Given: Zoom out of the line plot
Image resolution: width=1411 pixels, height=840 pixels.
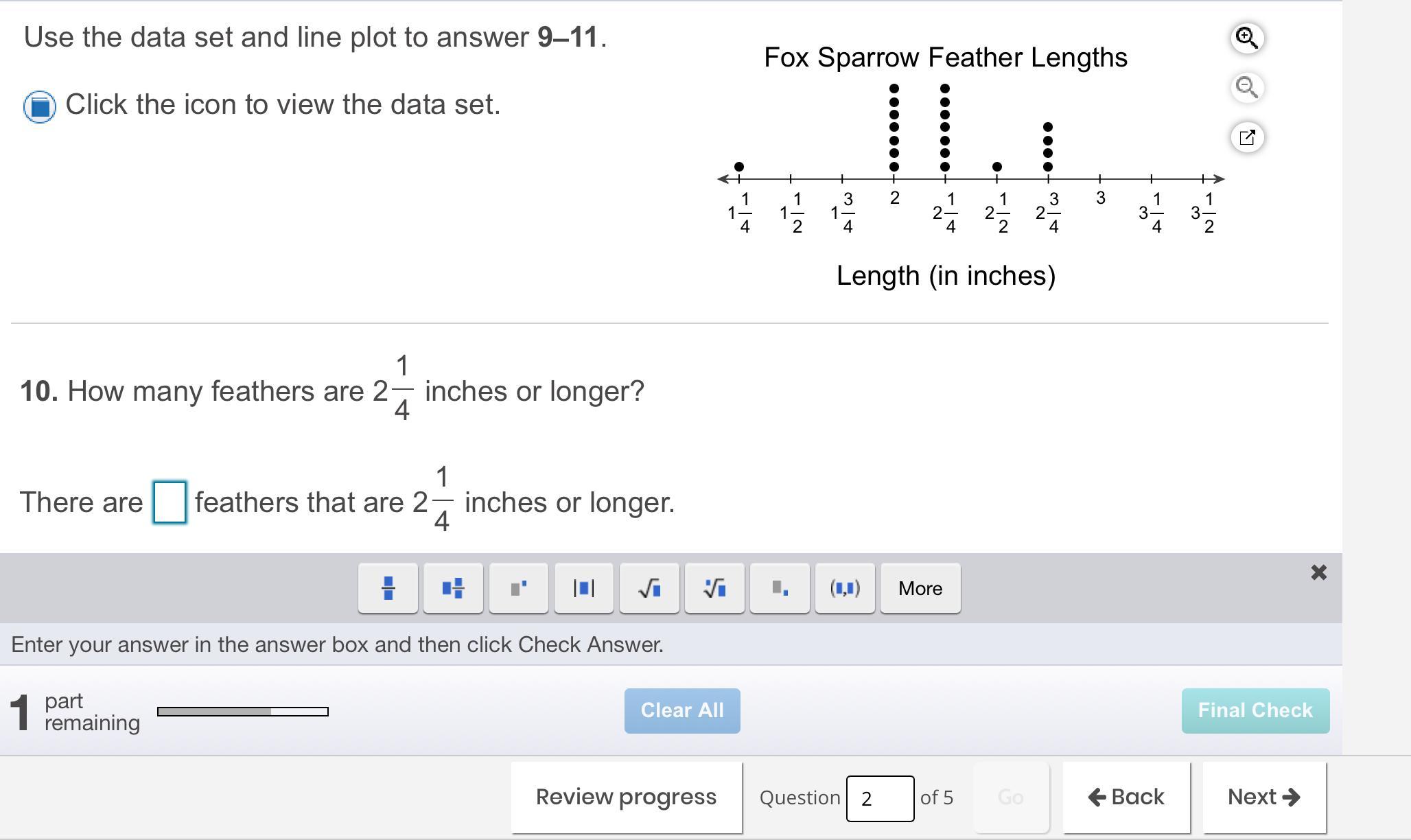Looking at the screenshot, I should (1247, 87).
